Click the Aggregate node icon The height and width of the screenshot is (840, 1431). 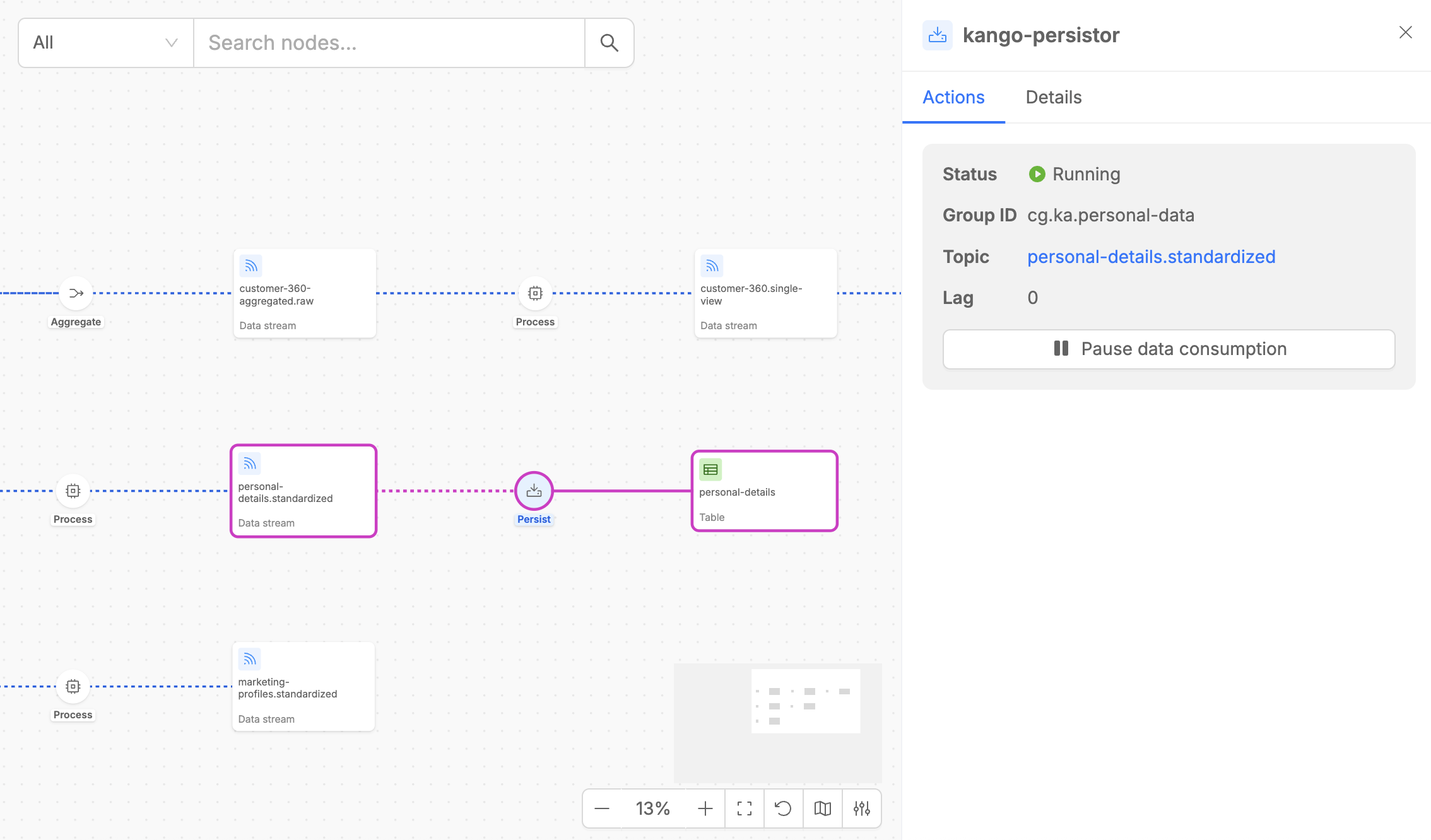[76, 293]
